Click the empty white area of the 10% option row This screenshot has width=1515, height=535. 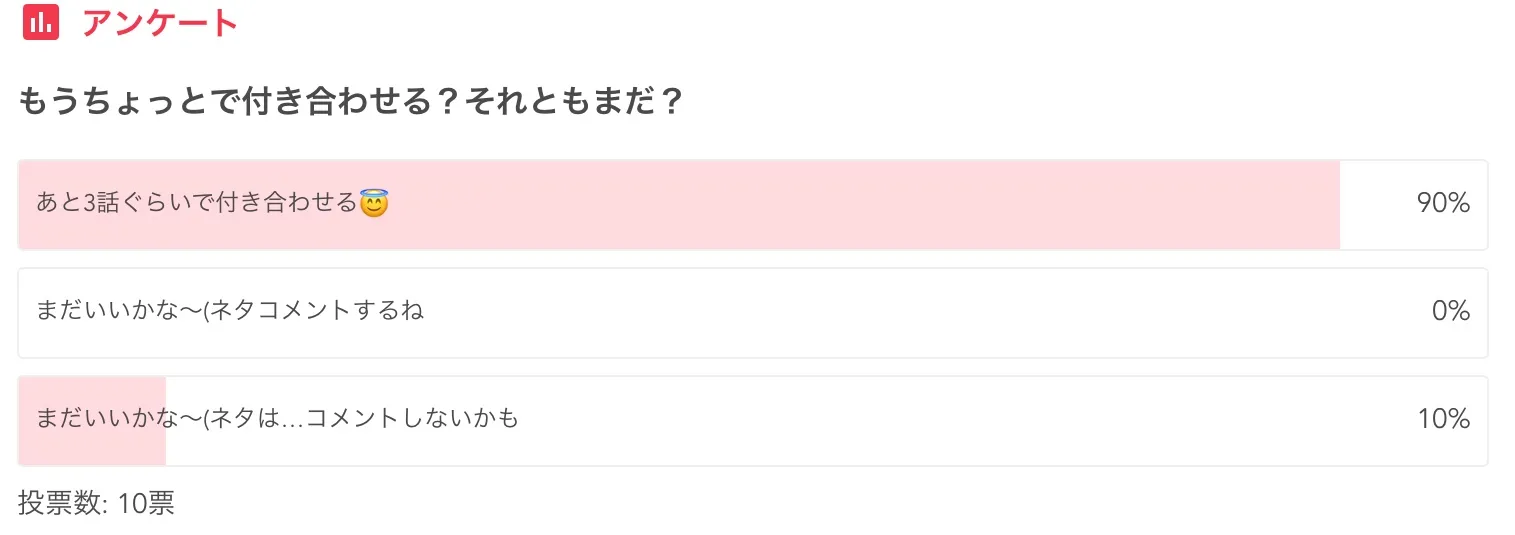pos(900,420)
